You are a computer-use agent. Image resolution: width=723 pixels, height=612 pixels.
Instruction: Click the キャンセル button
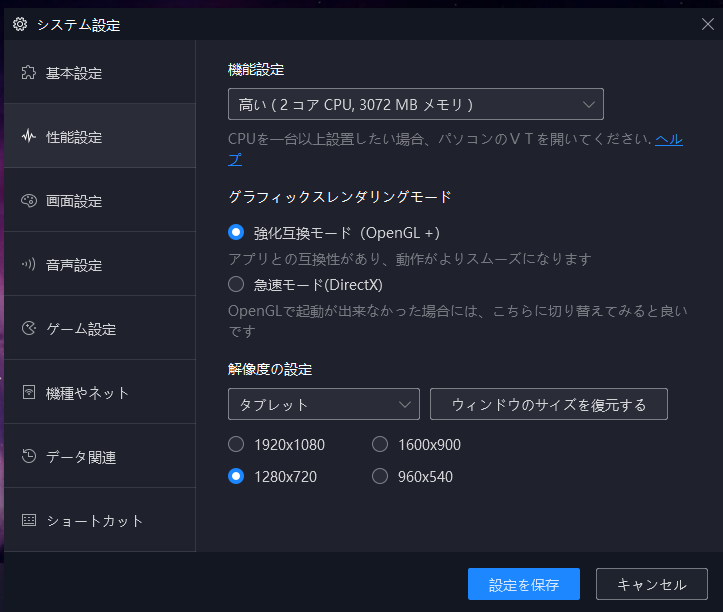pyautogui.click(x=652, y=584)
